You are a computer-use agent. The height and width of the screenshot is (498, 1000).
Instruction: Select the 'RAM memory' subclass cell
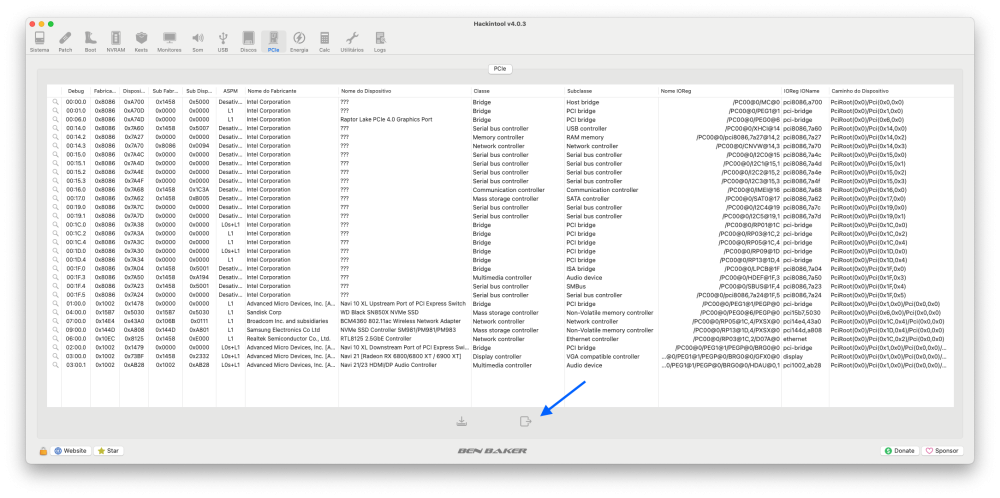click(x=585, y=137)
